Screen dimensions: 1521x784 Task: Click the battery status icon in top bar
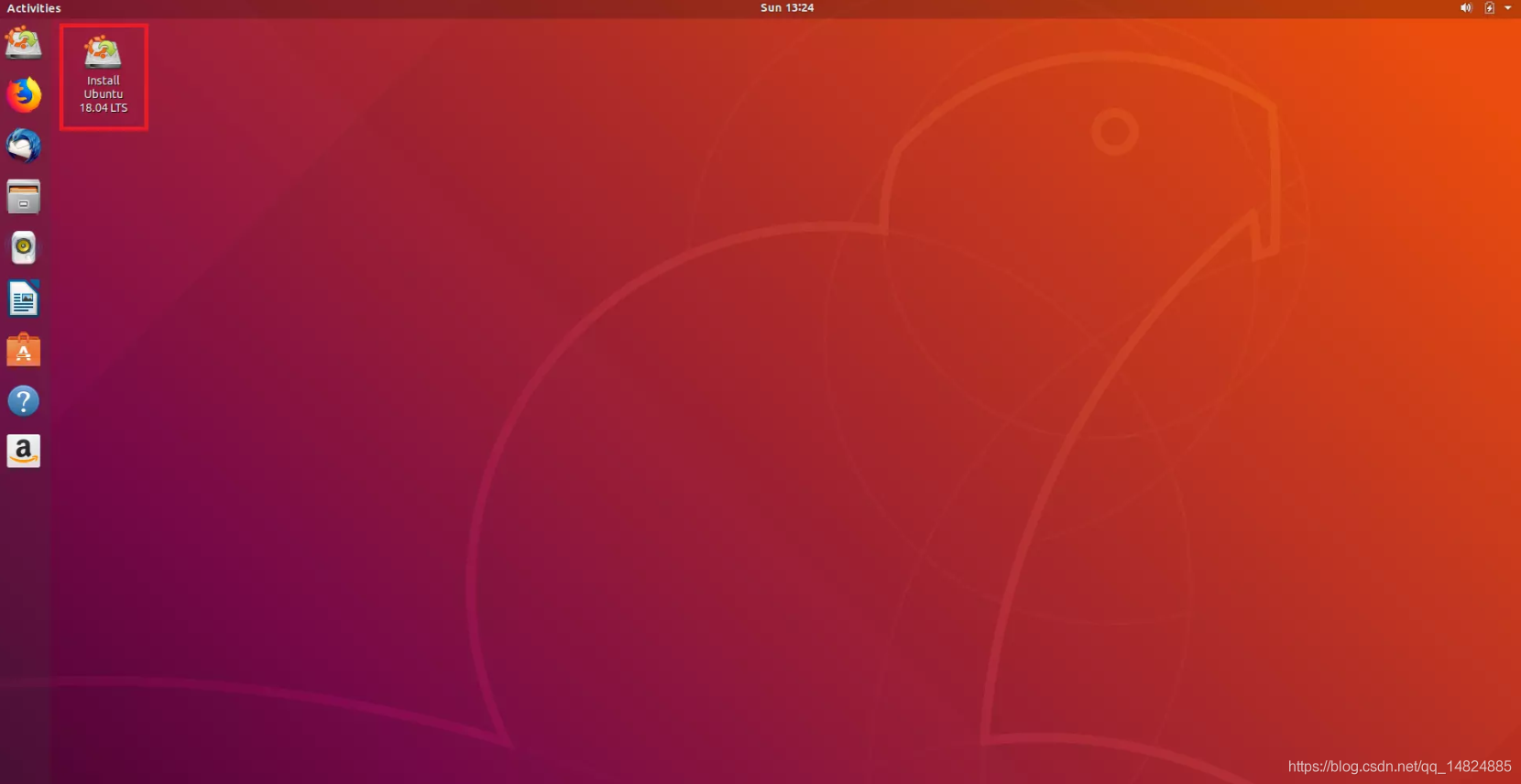(x=1490, y=8)
